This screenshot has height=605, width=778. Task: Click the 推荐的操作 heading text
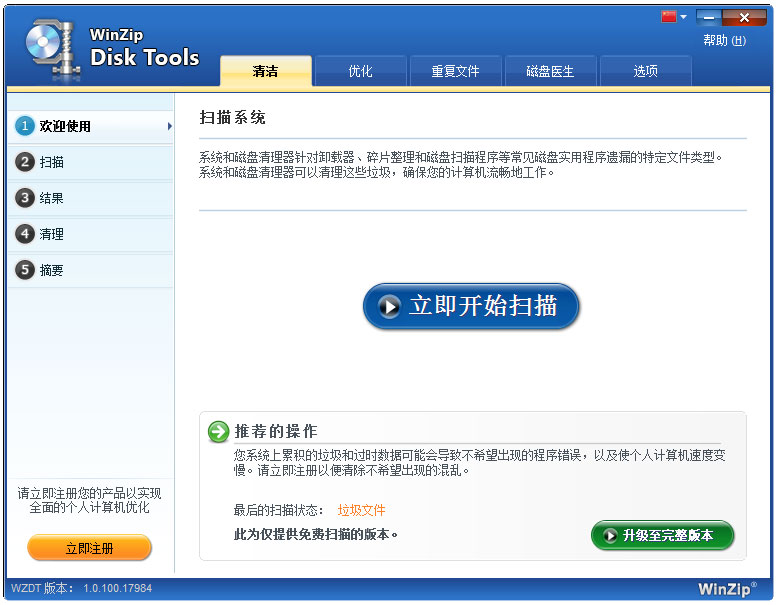[276, 431]
